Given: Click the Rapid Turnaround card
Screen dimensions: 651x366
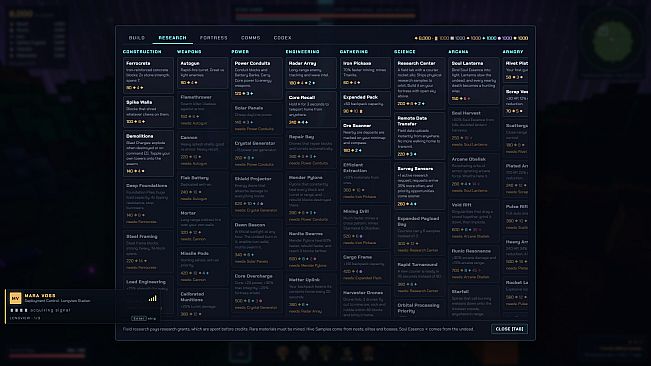Looking at the screenshot, I should pos(419,278).
